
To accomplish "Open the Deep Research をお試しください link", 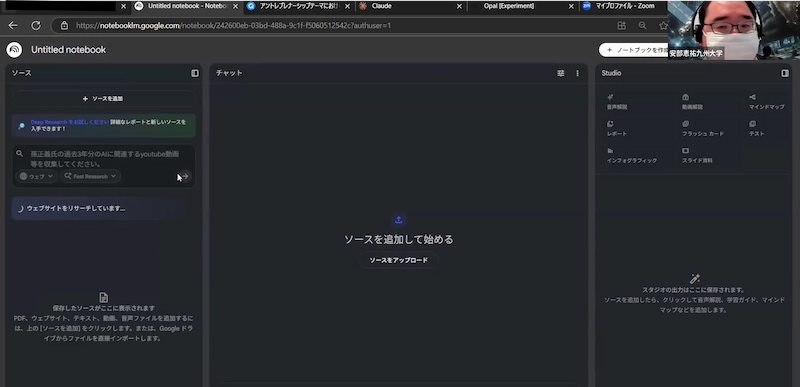I will tap(69, 122).
